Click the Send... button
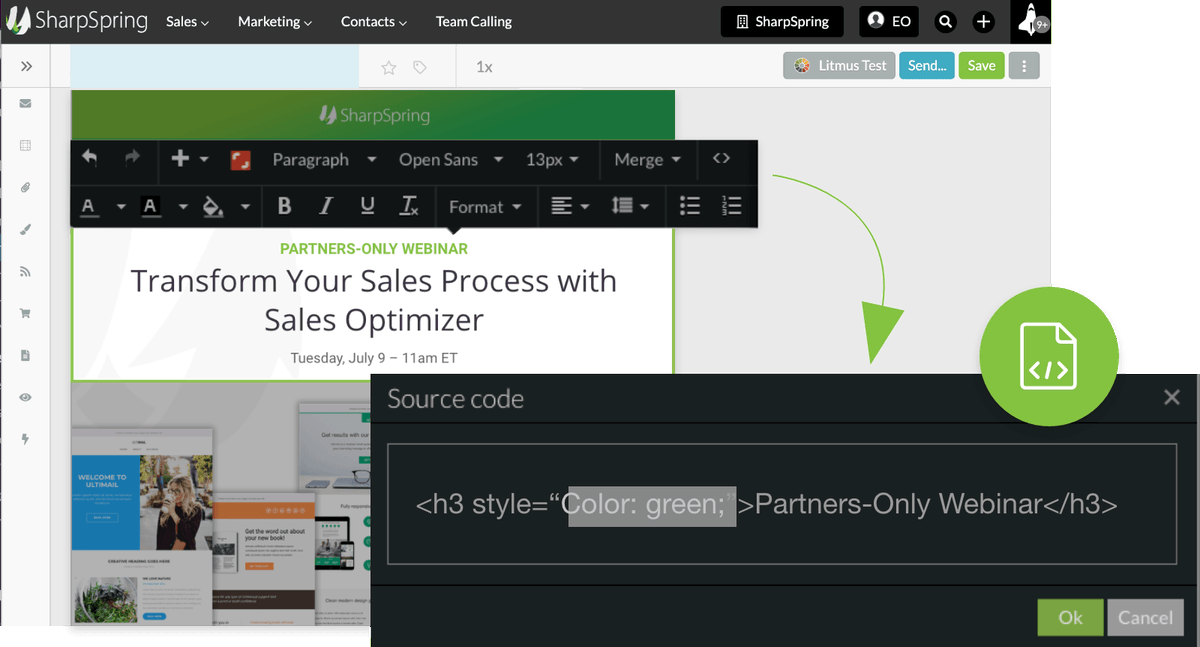Image resolution: width=1200 pixels, height=647 pixels. 927,66
